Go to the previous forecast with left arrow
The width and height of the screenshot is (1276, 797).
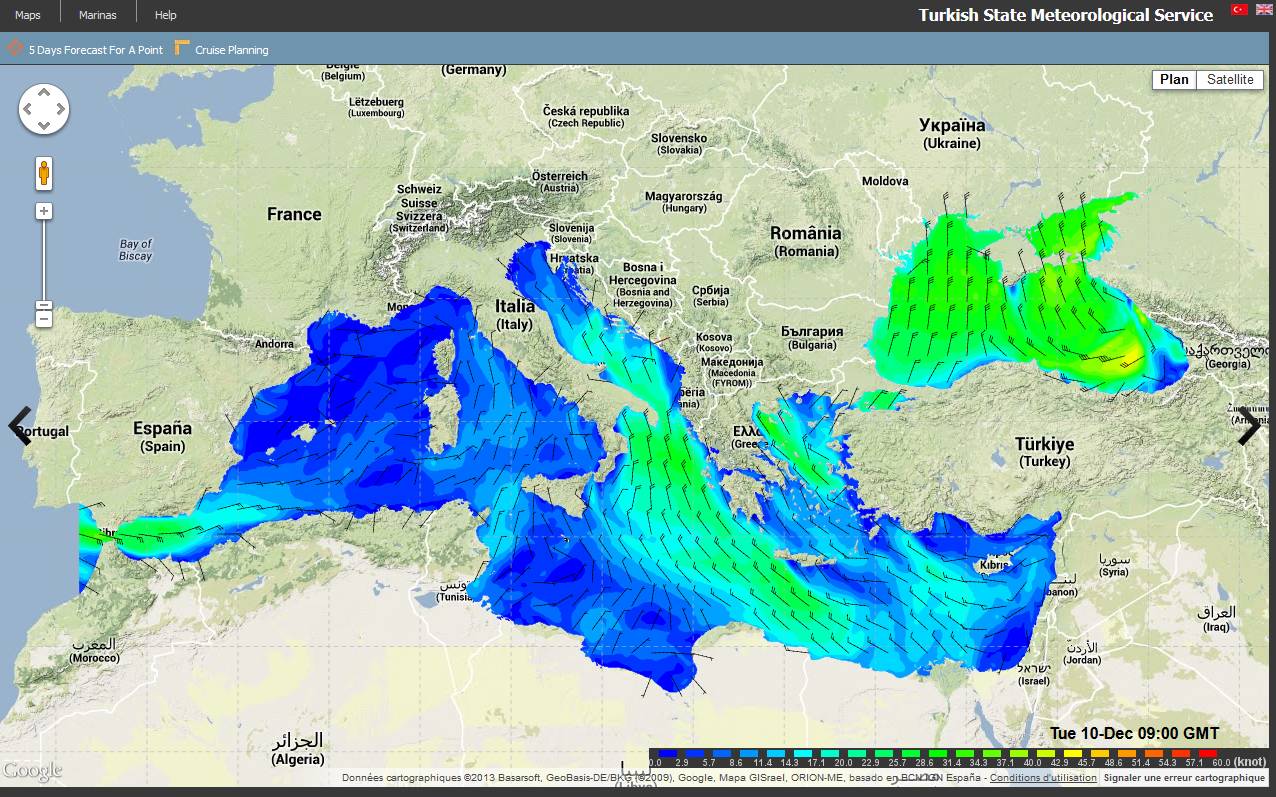click(x=20, y=426)
